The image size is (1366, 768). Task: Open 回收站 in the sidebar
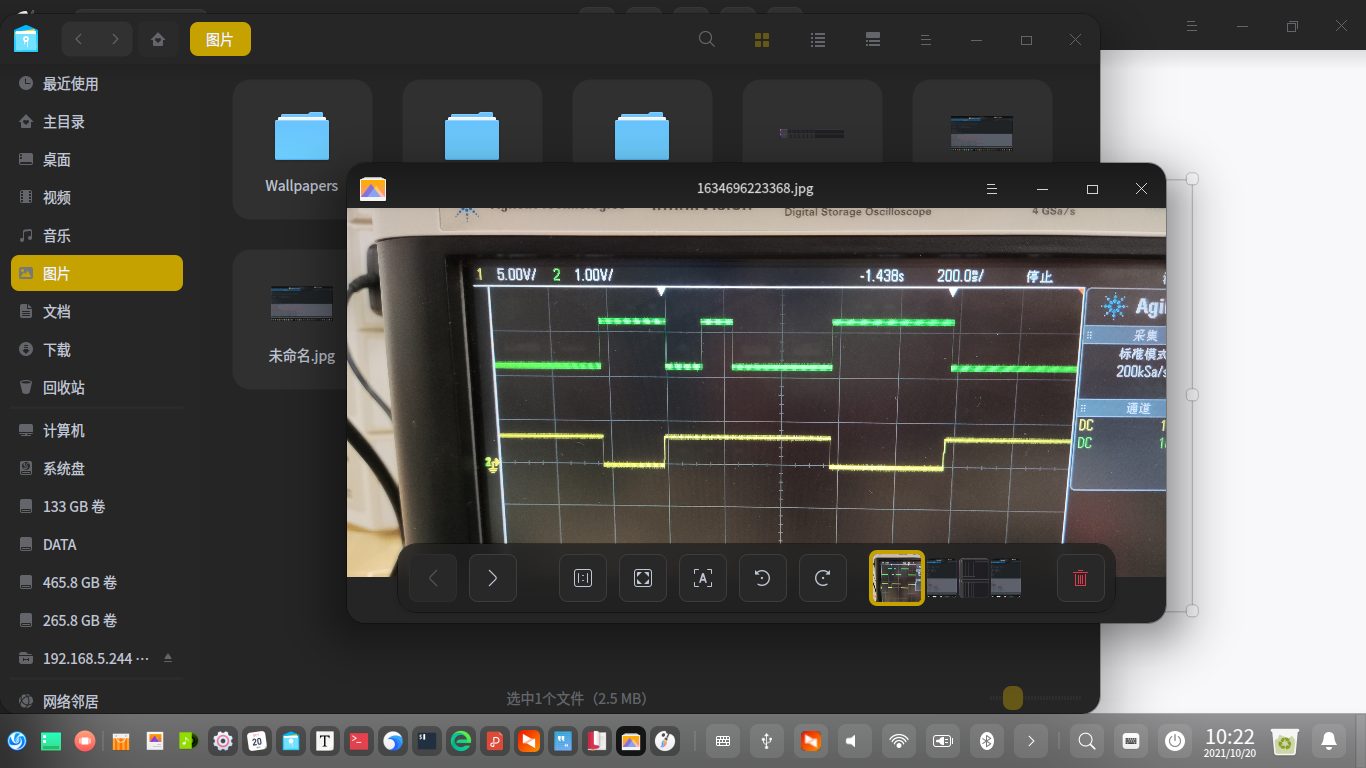tap(97, 388)
